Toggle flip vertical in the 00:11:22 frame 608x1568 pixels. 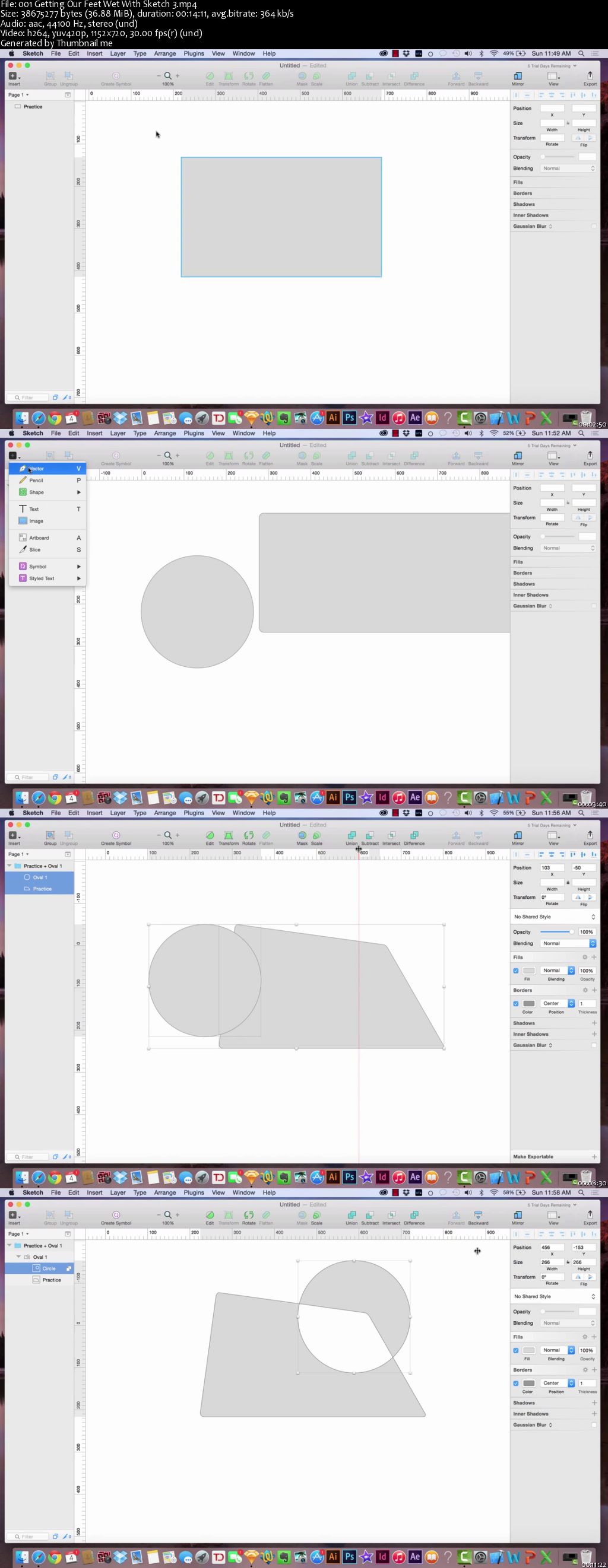click(590, 1277)
